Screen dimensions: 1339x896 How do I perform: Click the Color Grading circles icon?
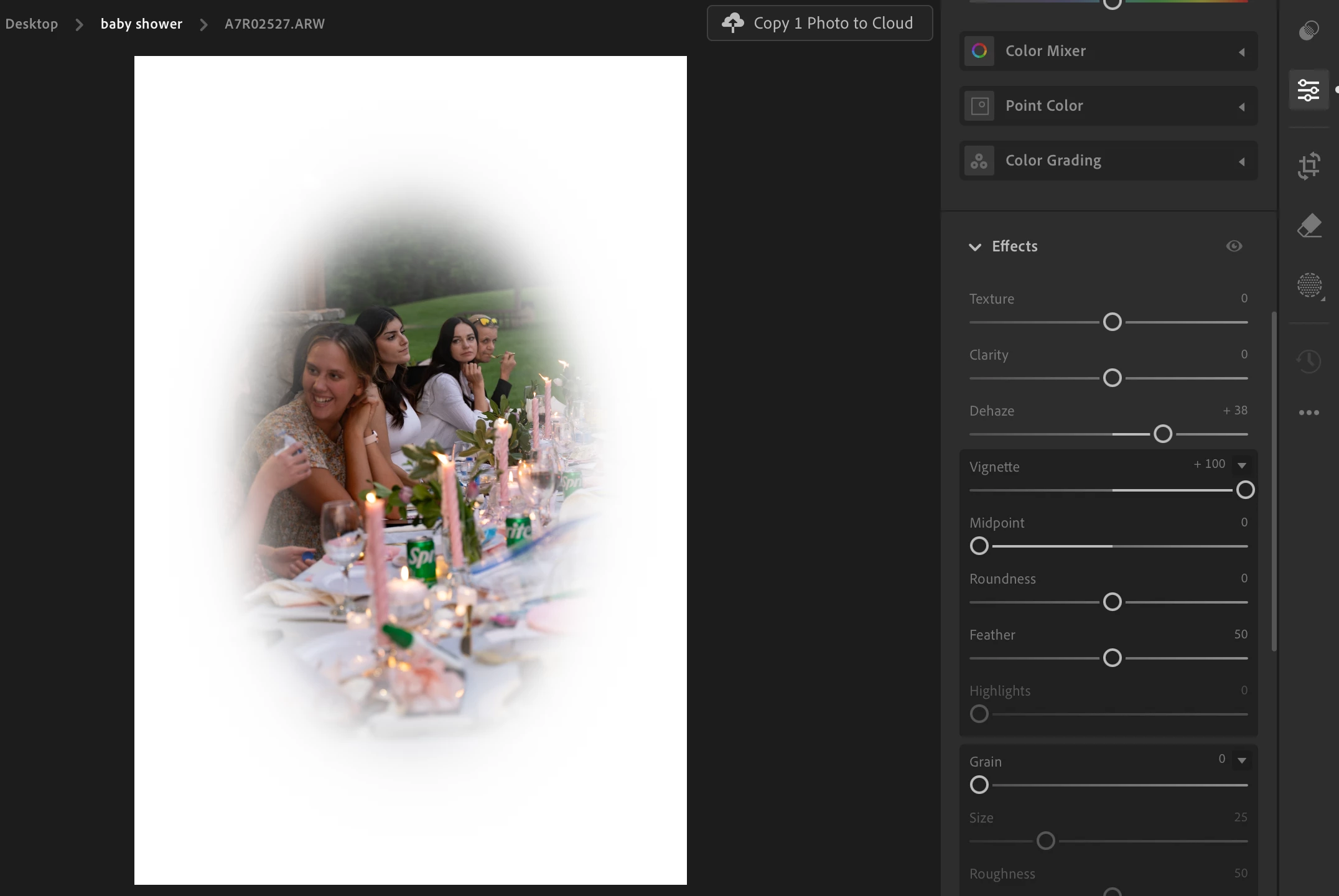(979, 161)
